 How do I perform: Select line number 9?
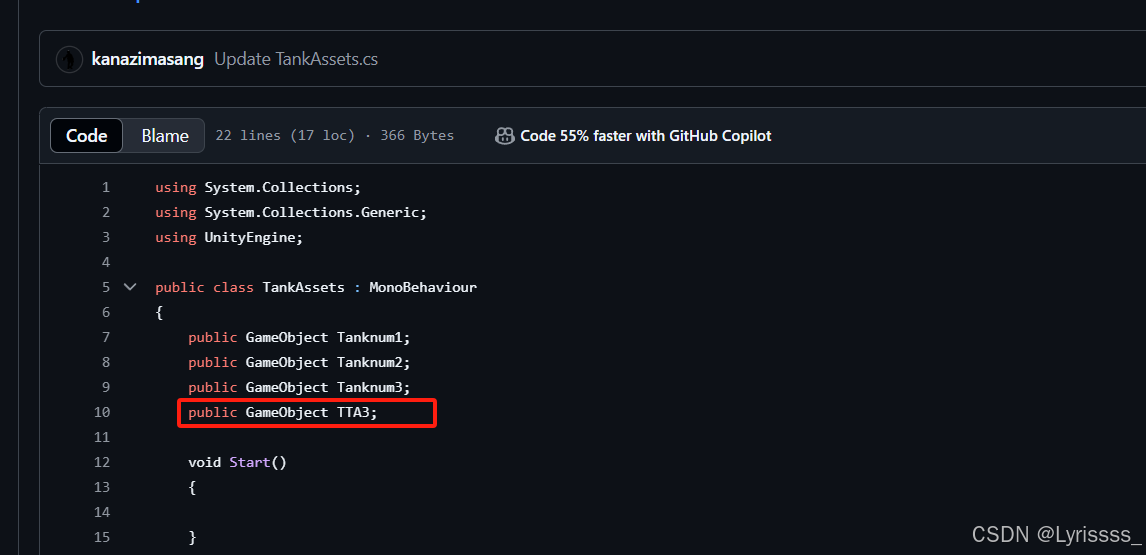point(106,387)
